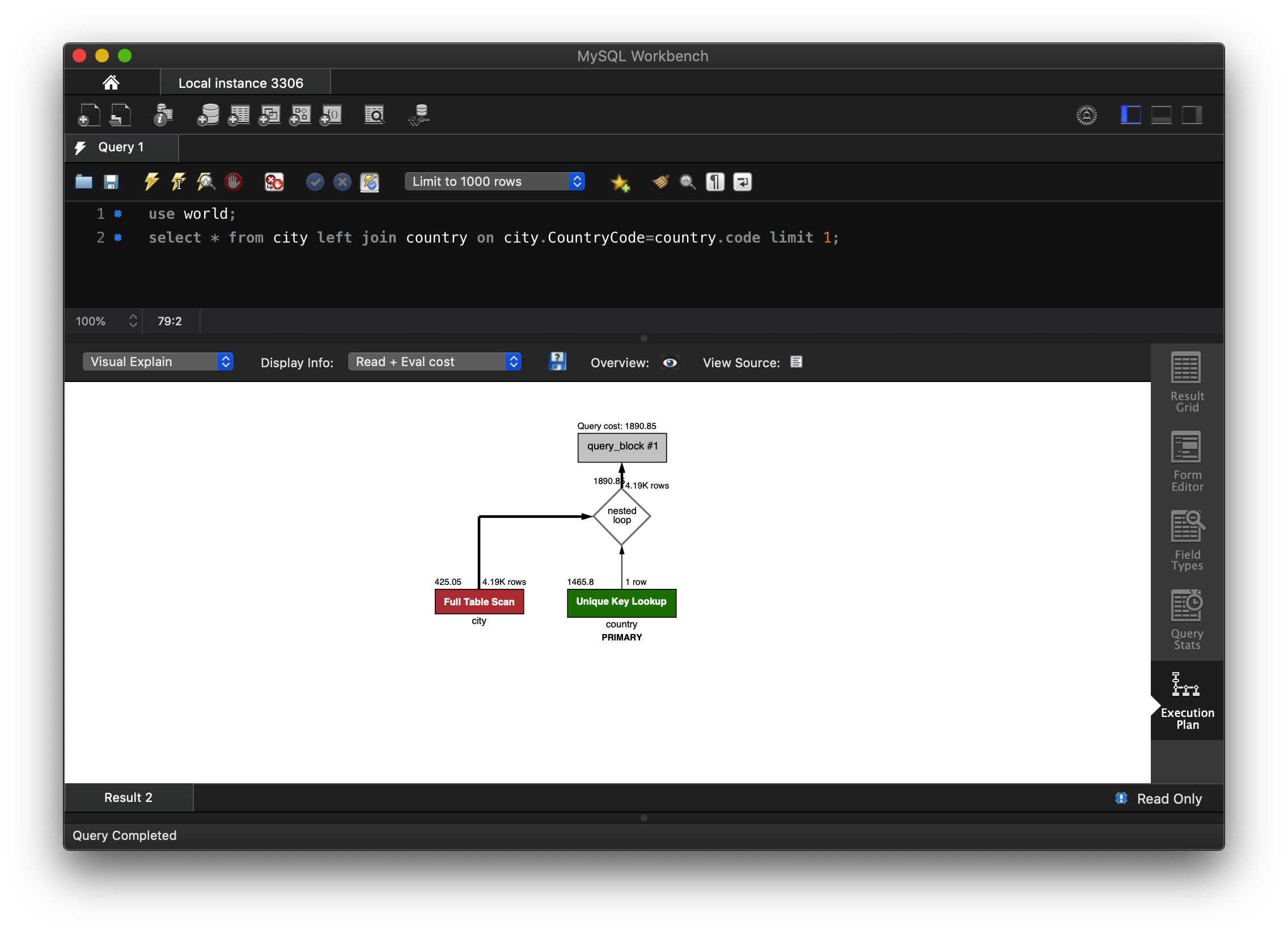Click the create new schema database icon
1288x934 pixels.
coord(208,115)
